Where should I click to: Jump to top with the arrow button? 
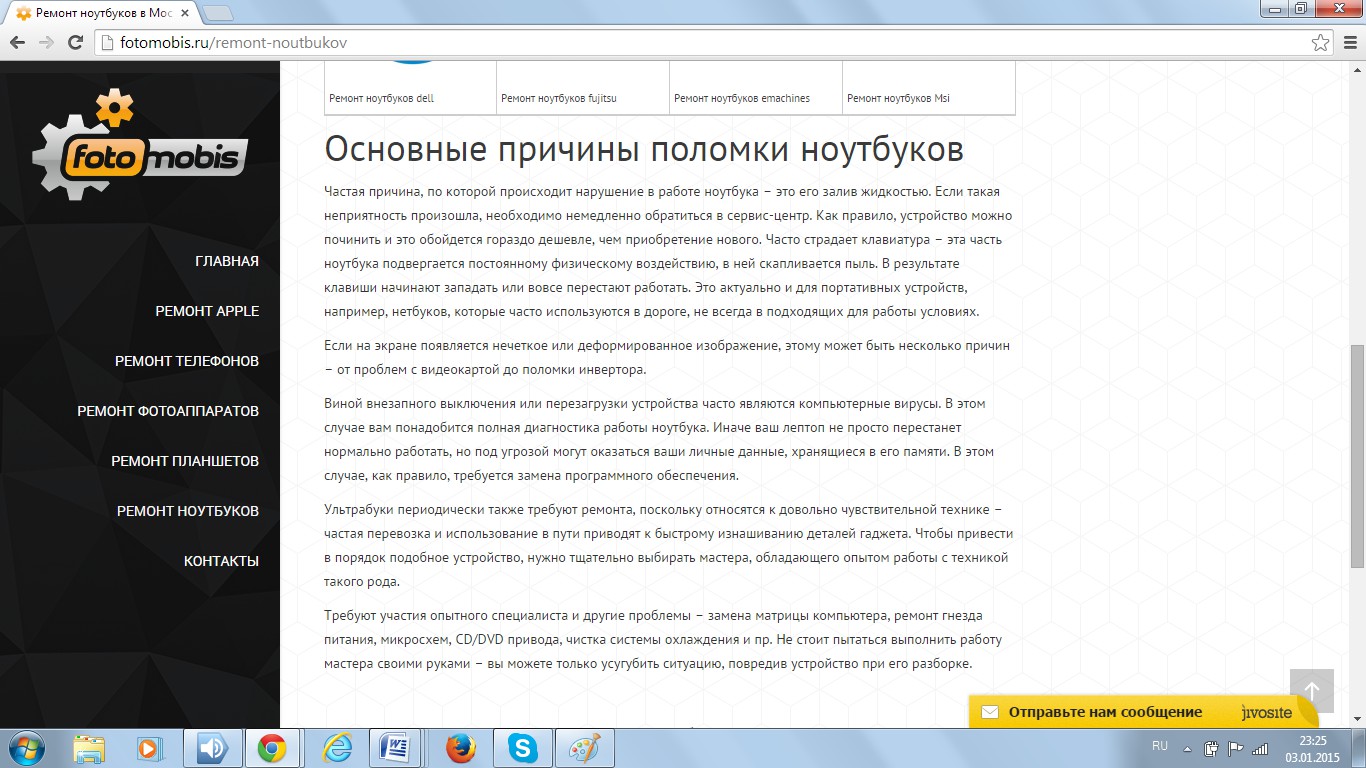[1312, 691]
